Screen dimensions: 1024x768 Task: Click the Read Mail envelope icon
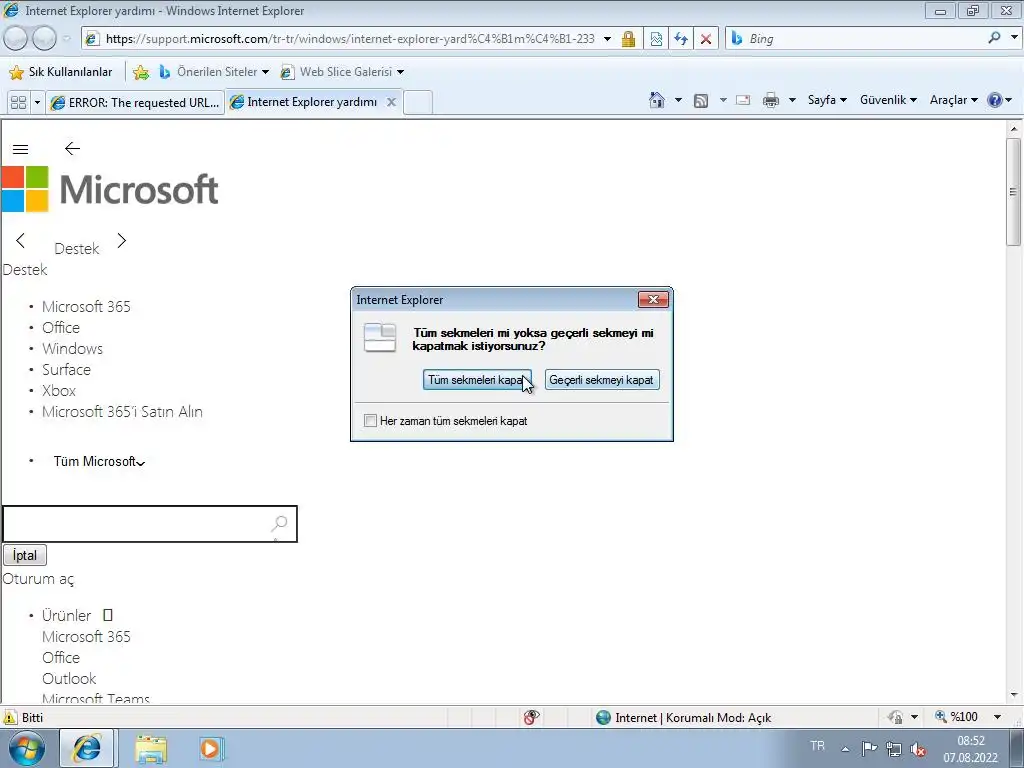pos(743,100)
